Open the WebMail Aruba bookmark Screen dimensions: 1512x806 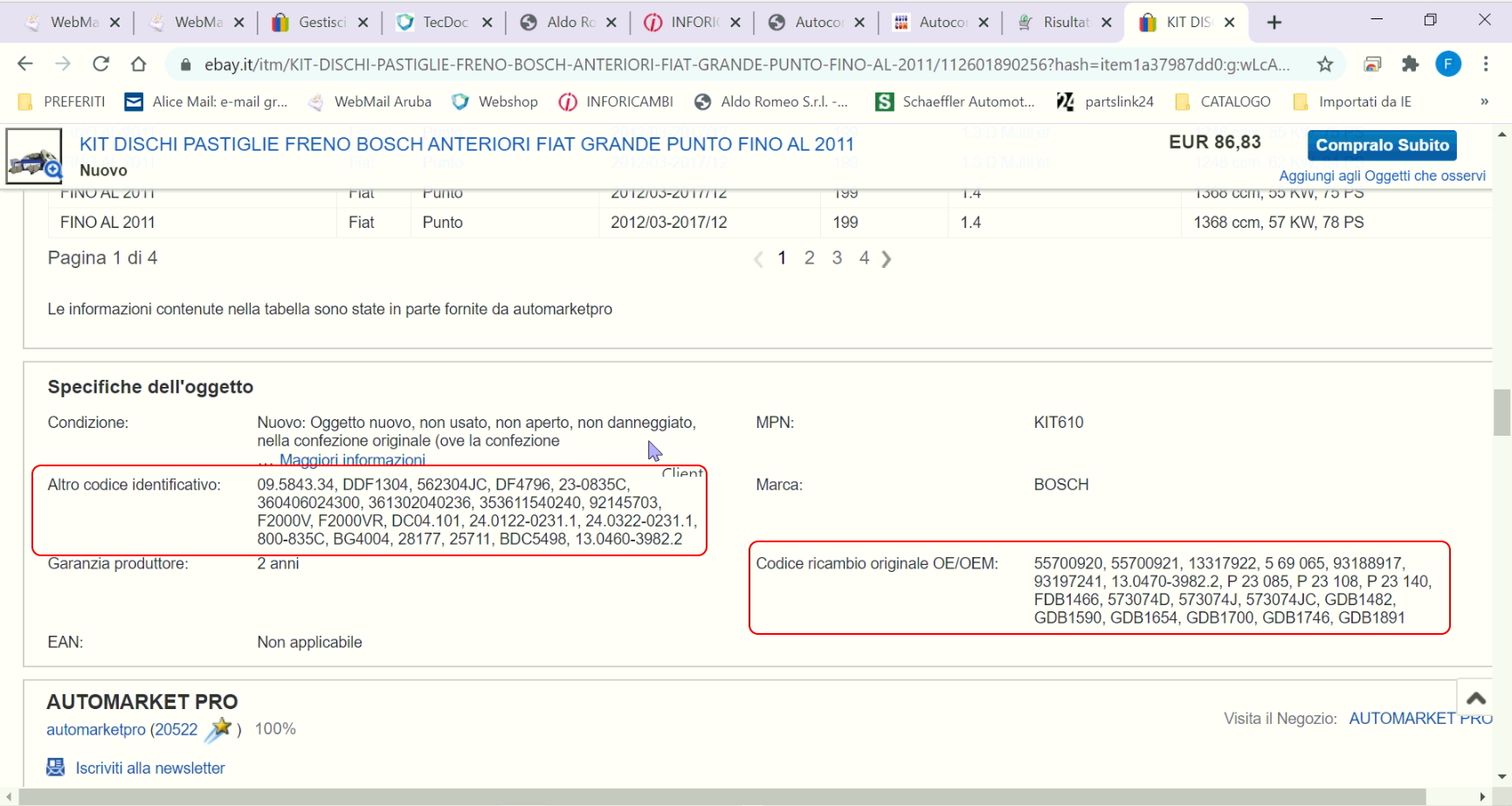point(369,102)
